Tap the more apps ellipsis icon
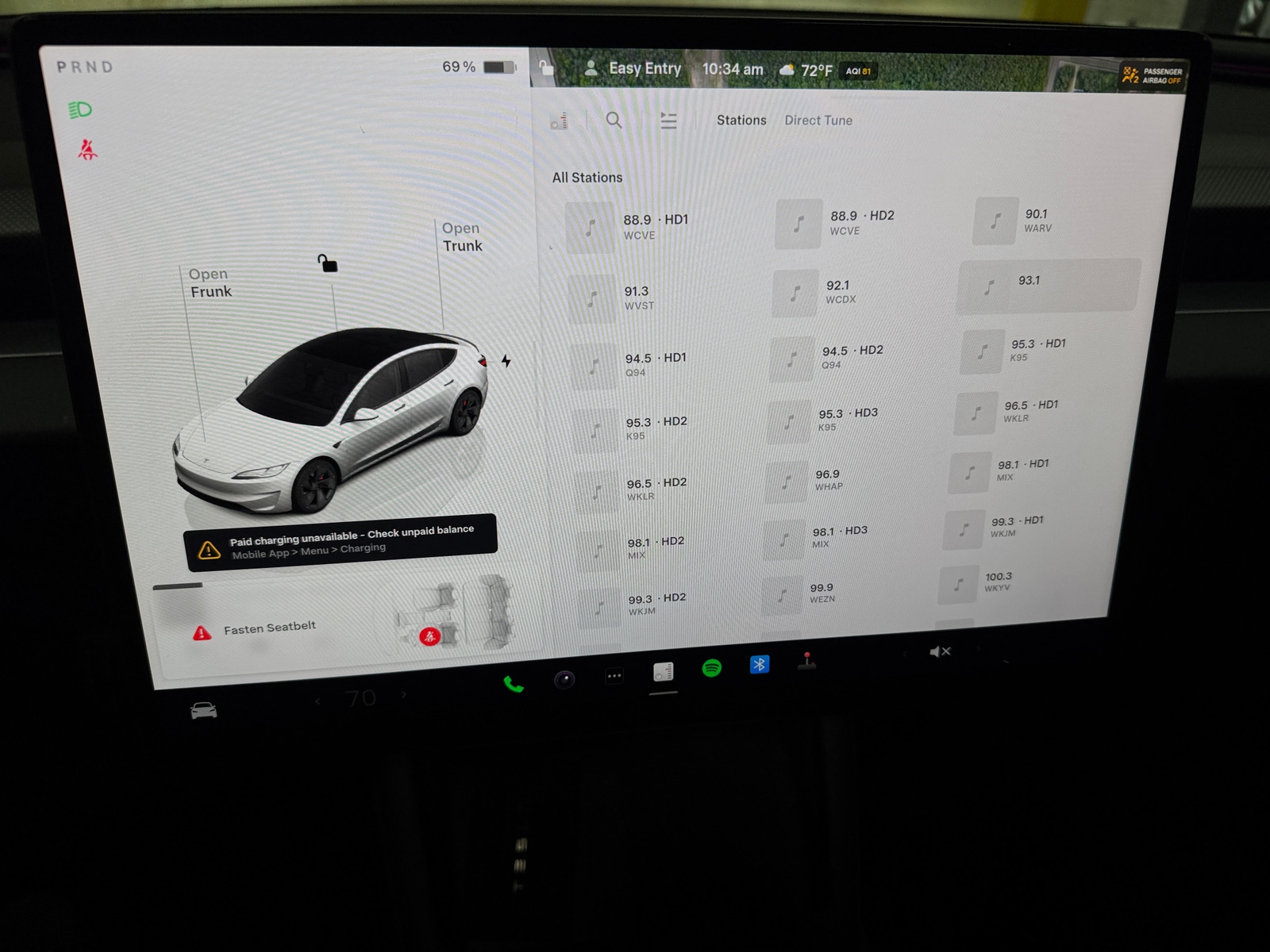This screenshot has width=1270, height=952. coord(613,674)
